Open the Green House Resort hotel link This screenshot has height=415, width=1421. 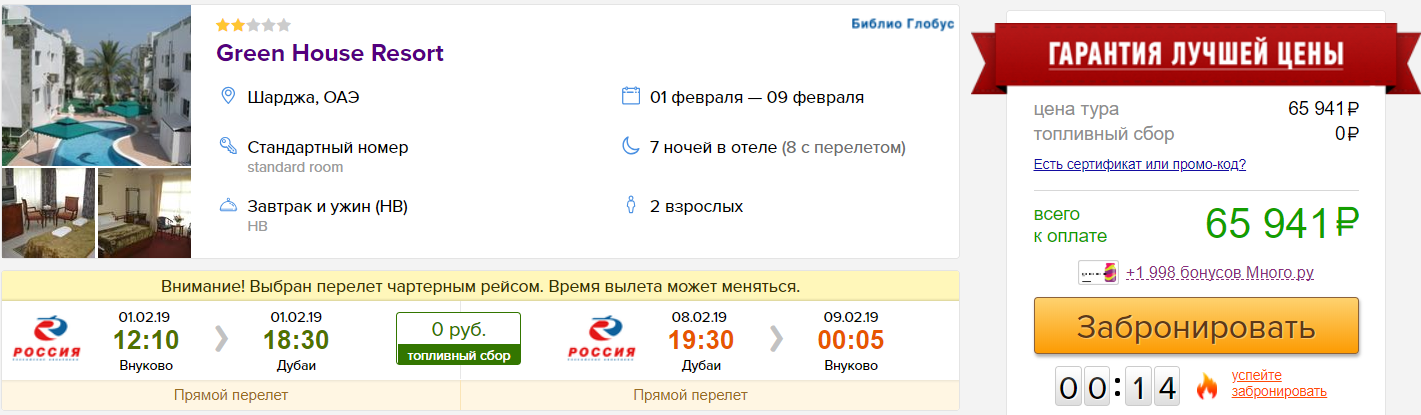(x=330, y=53)
